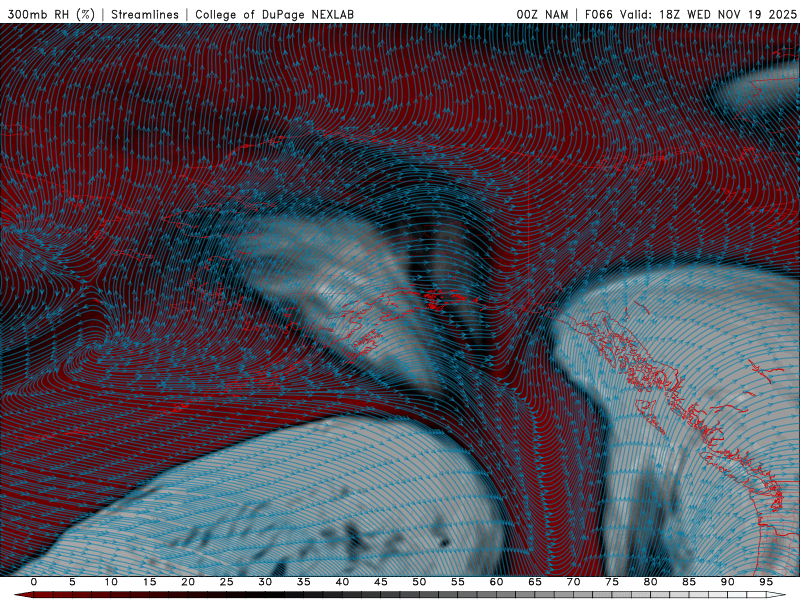This screenshot has height=600, width=800.
Task: Select the colorbar value "40"
Action: [342, 582]
